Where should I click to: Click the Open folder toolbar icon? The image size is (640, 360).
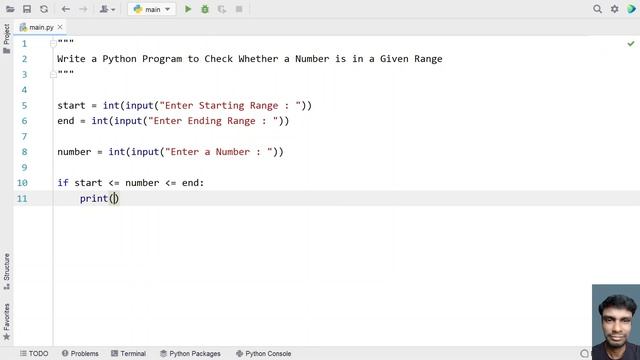point(10,9)
